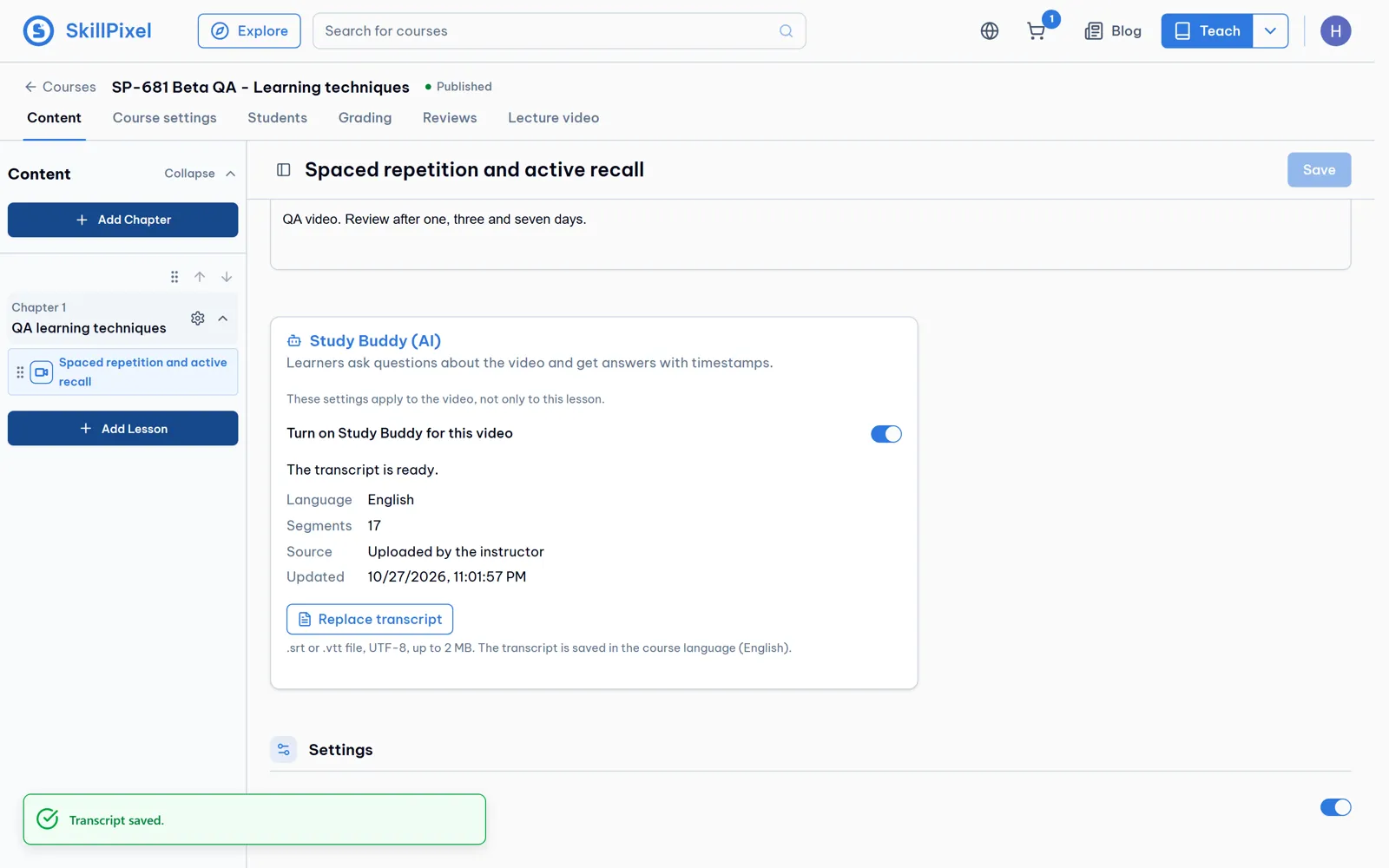Viewport: 1389px width, 868px height.
Task: Click the English language value
Action: click(x=391, y=500)
